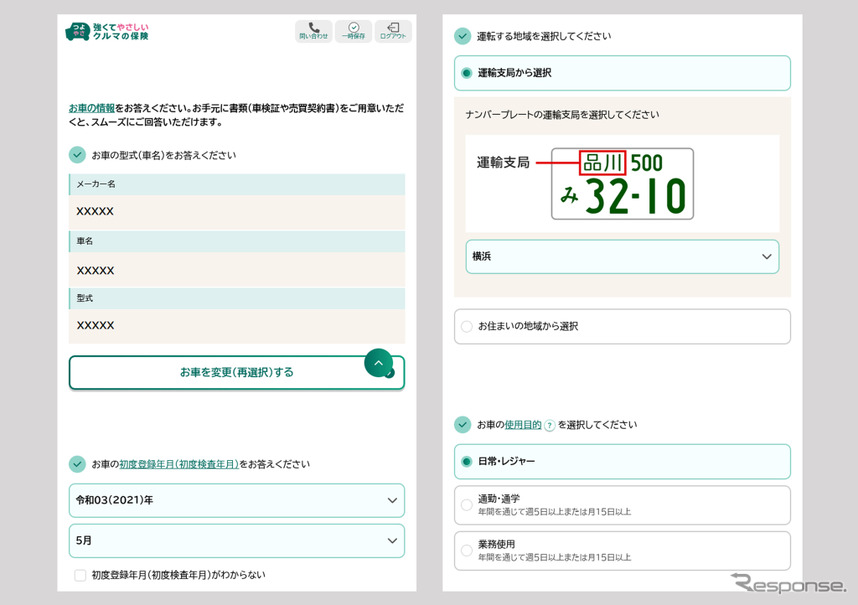The image size is (858, 605).
Task: Click the 車名 header label
Action: pyautogui.click(x=84, y=241)
